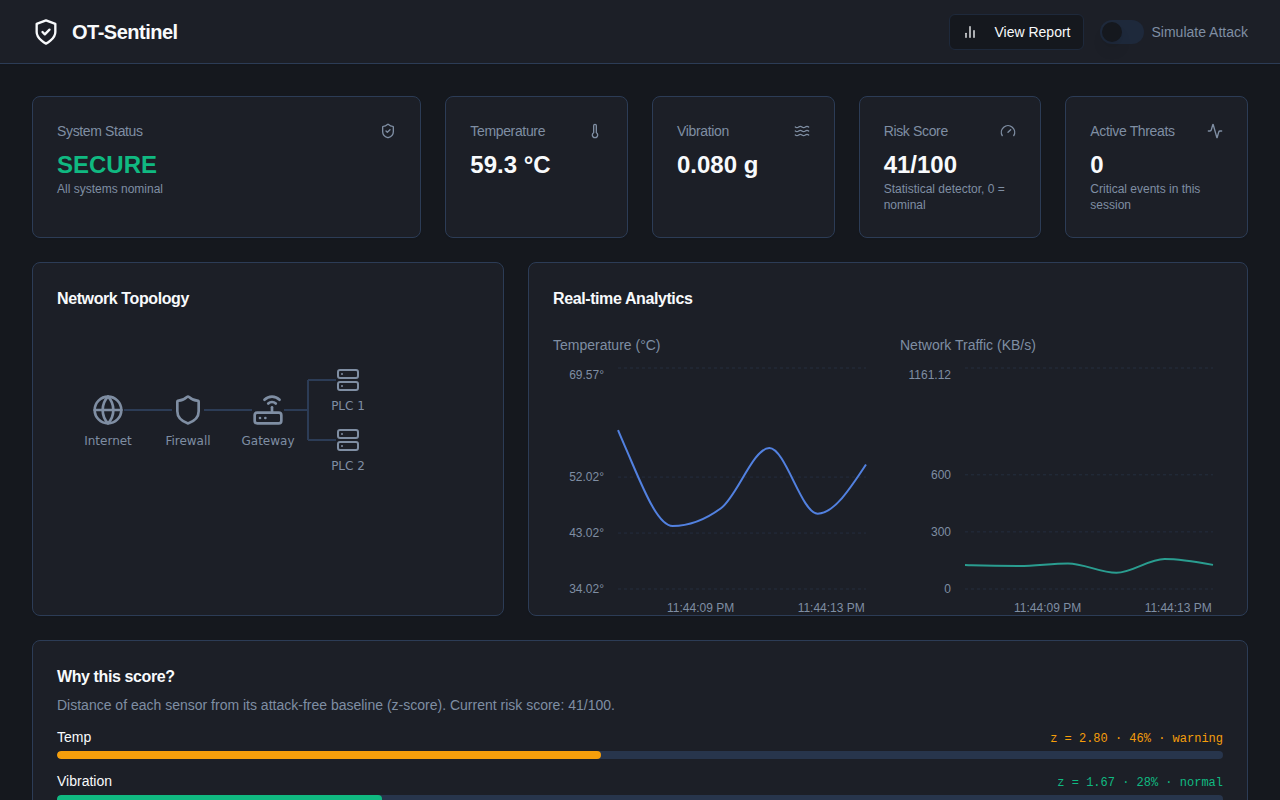This screenshot has width=1280, height=800.
Task: Click the Why this score? heading
Action: pos(116,677)
